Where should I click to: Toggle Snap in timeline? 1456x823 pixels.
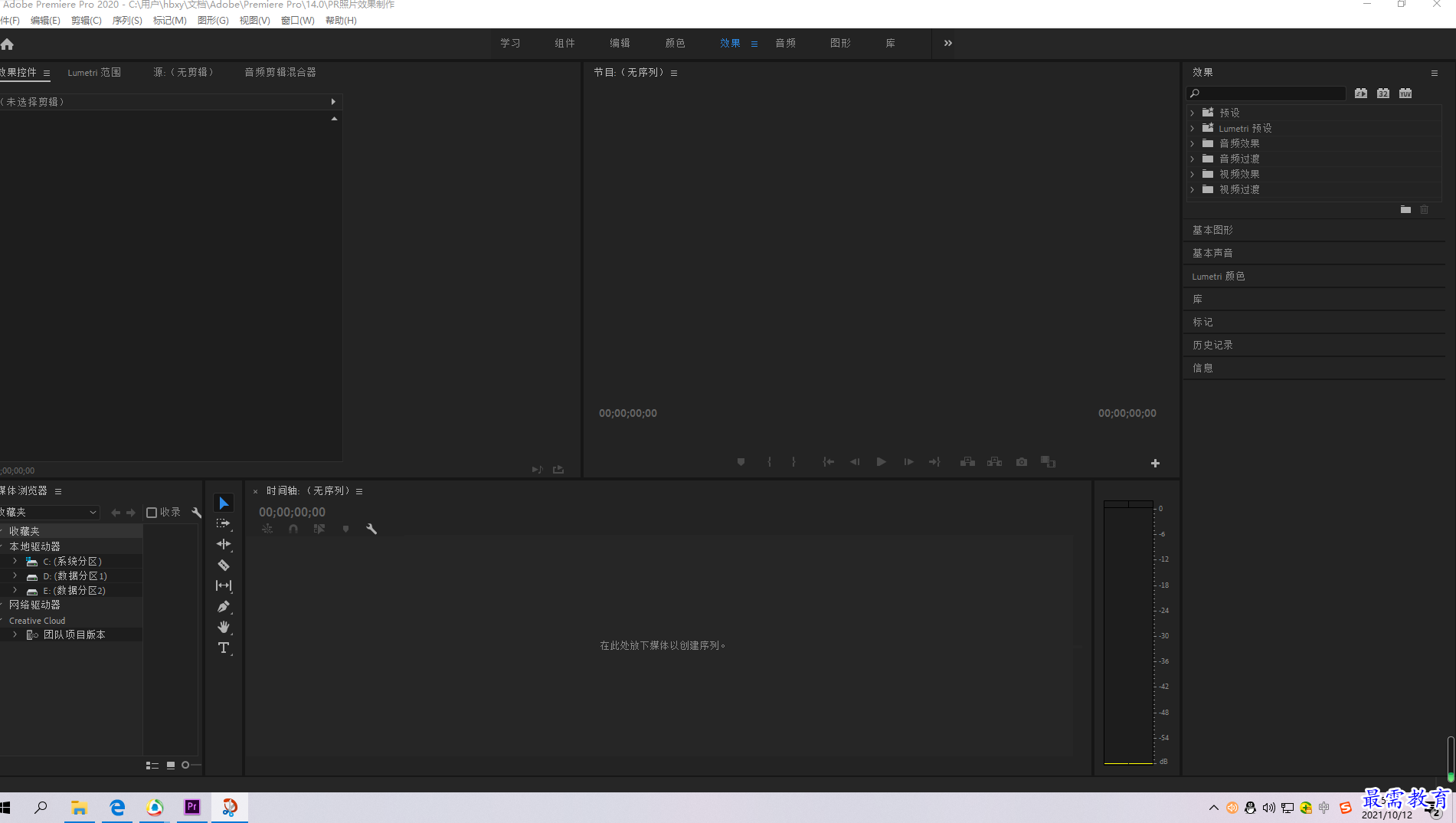tap(293, 529)
